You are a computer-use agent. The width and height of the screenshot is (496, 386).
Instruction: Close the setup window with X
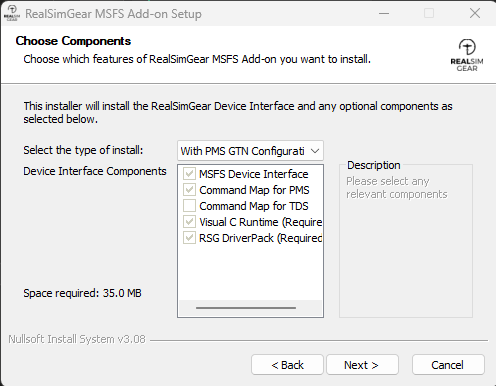[475, 14]
